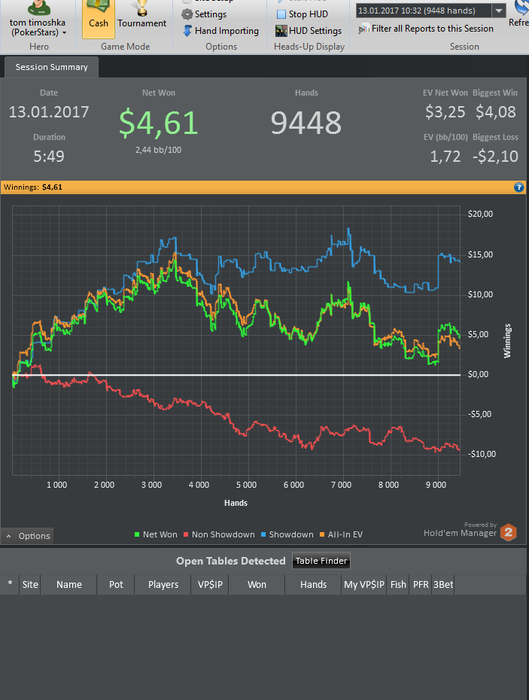The width and height of the screenshot is (529, 700).
Task: Open HUD Settings
Action: coord(309,31)
